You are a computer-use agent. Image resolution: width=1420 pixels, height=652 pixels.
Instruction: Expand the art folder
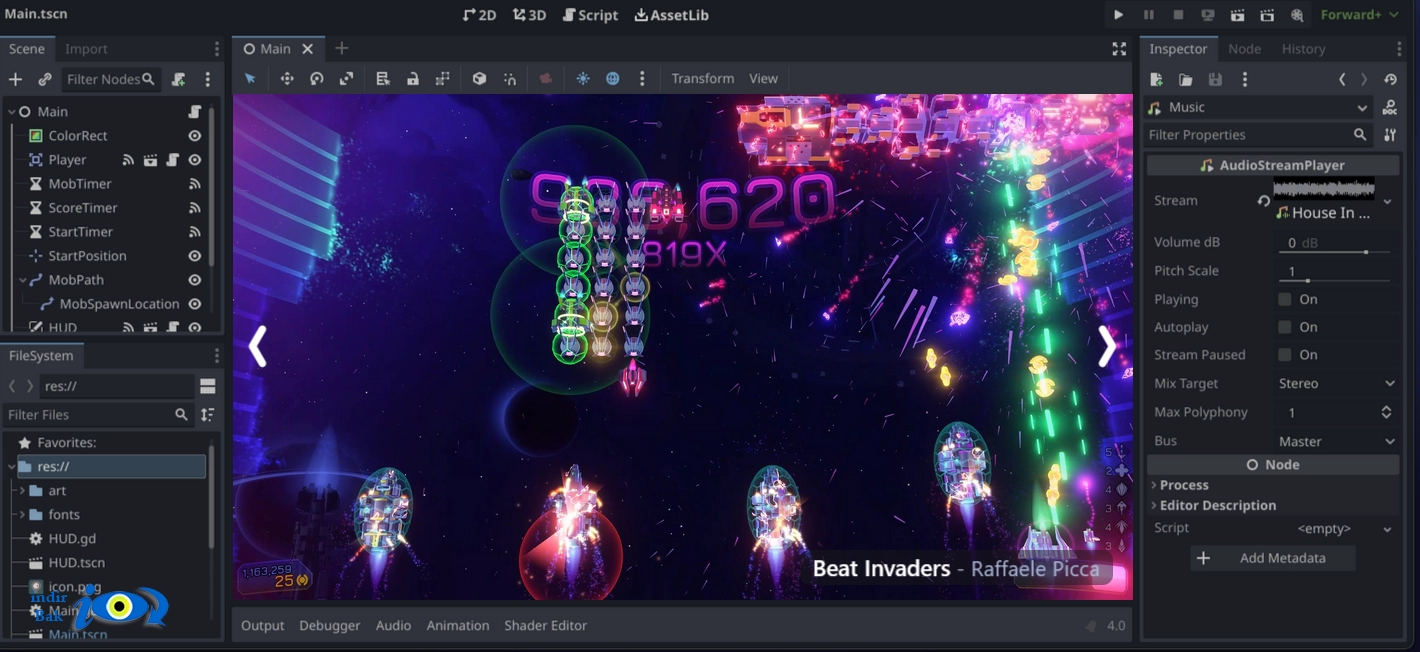(x=22, y=490)
